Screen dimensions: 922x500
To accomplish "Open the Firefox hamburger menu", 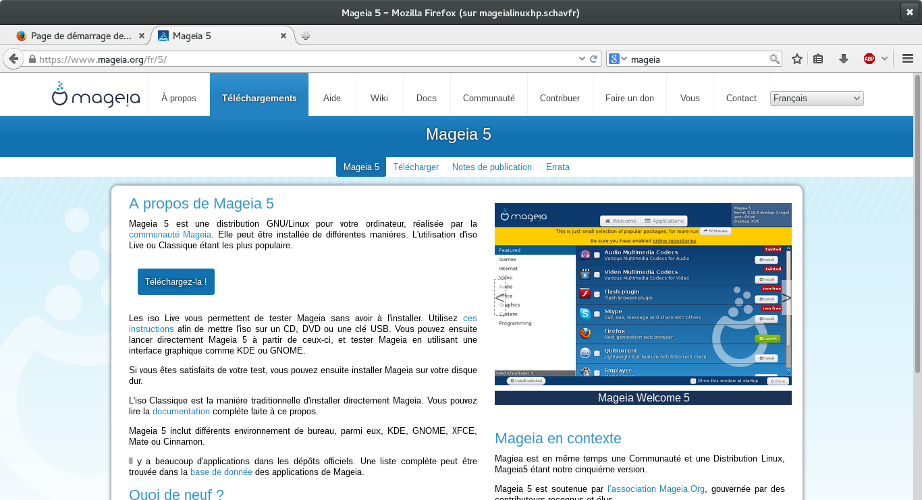I will coord(907,59).
